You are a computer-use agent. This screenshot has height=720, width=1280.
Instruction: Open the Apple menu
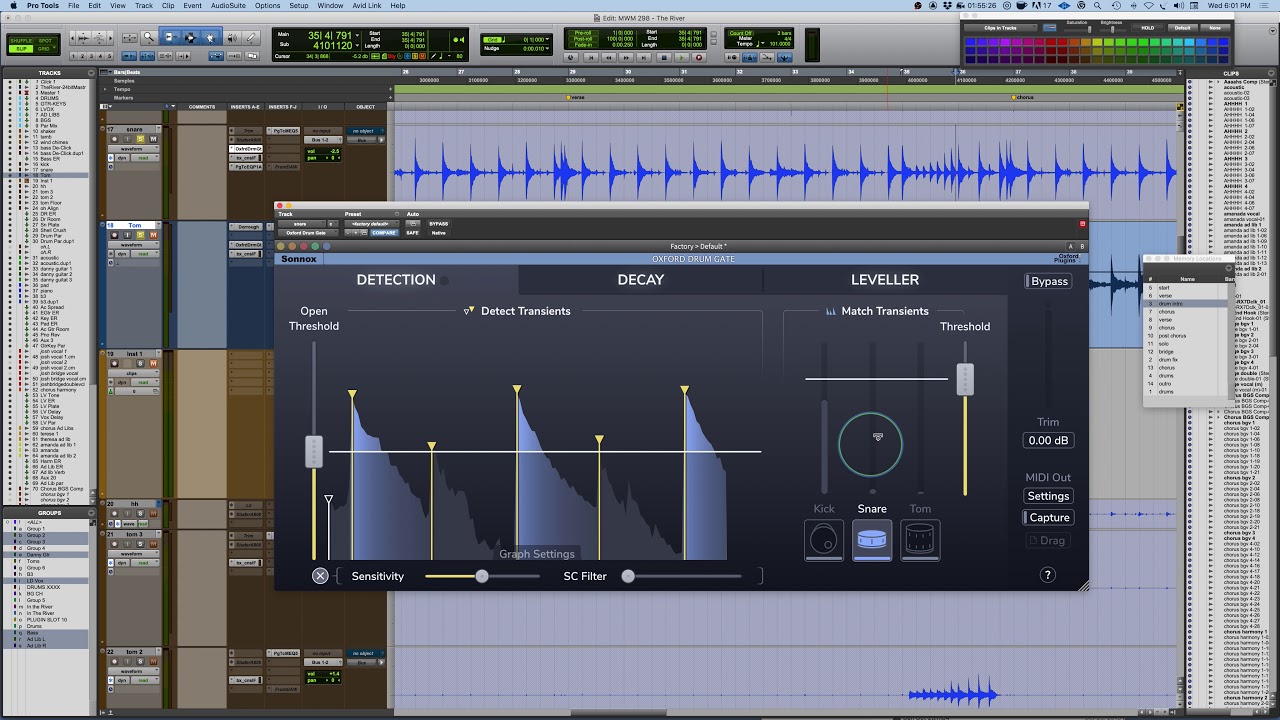coord(14,6)
